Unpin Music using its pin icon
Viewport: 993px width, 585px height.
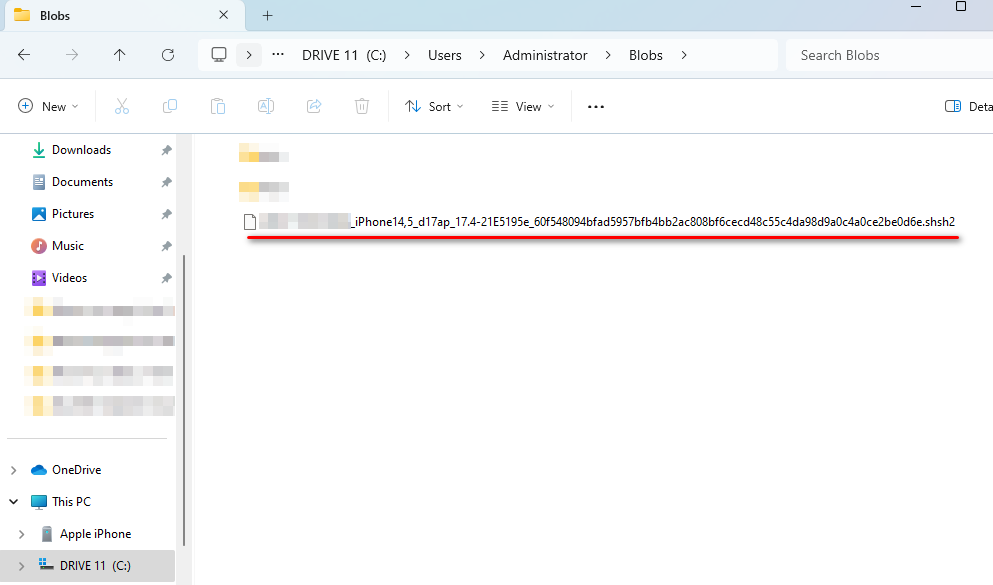[167, 246]
